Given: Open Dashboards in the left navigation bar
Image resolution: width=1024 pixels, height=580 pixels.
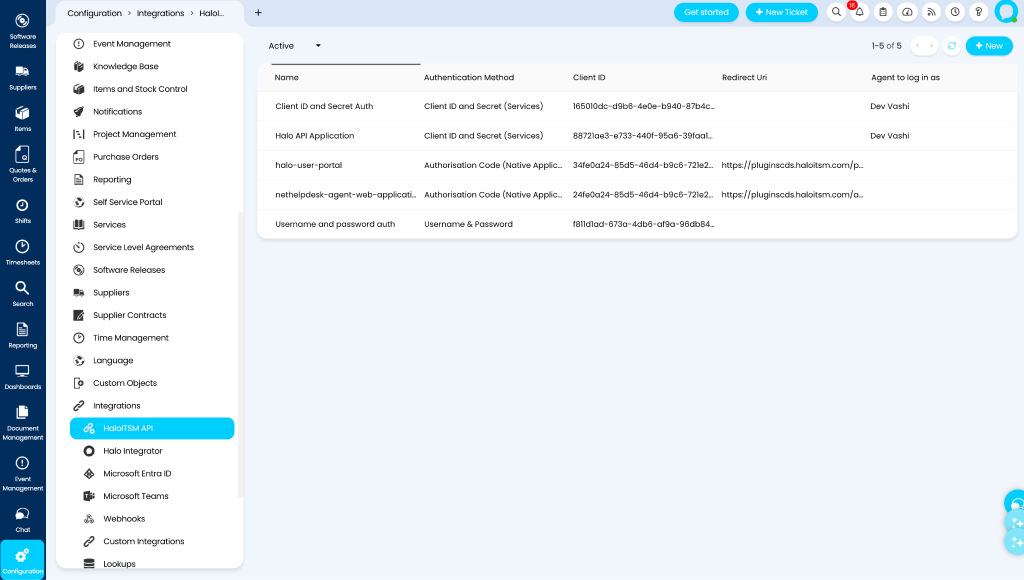Looking at the screenshot, I should pyautogui.click(x=22, y=377).
